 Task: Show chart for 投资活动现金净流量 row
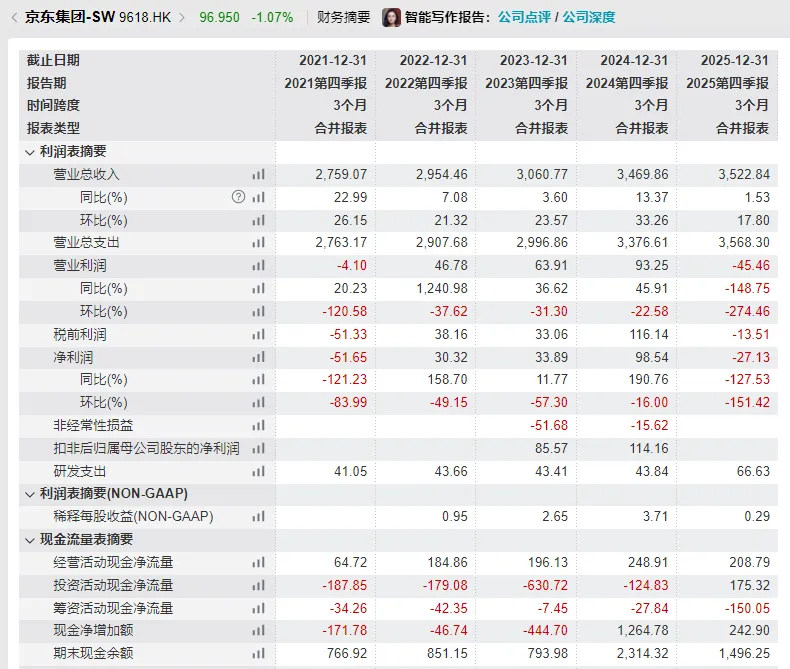pyautogui.click(x=258, y=585)
